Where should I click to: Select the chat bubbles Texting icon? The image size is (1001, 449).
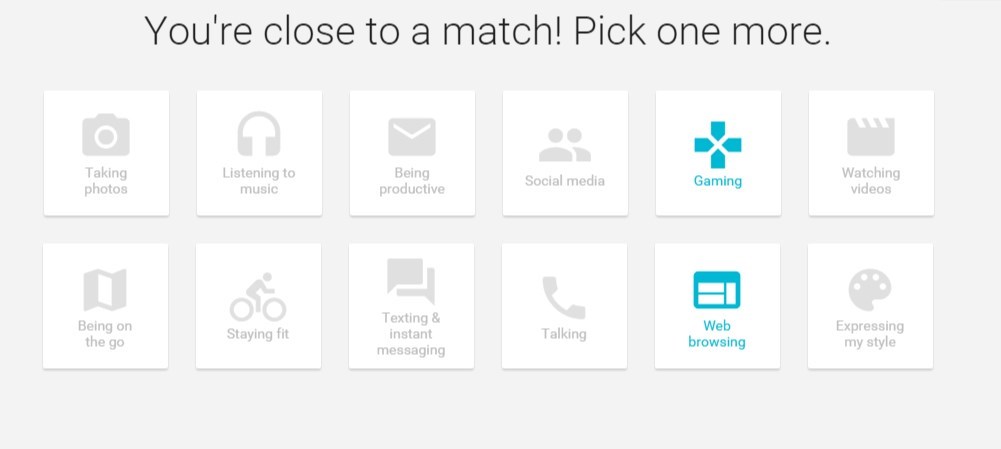(x=411, y=281)
